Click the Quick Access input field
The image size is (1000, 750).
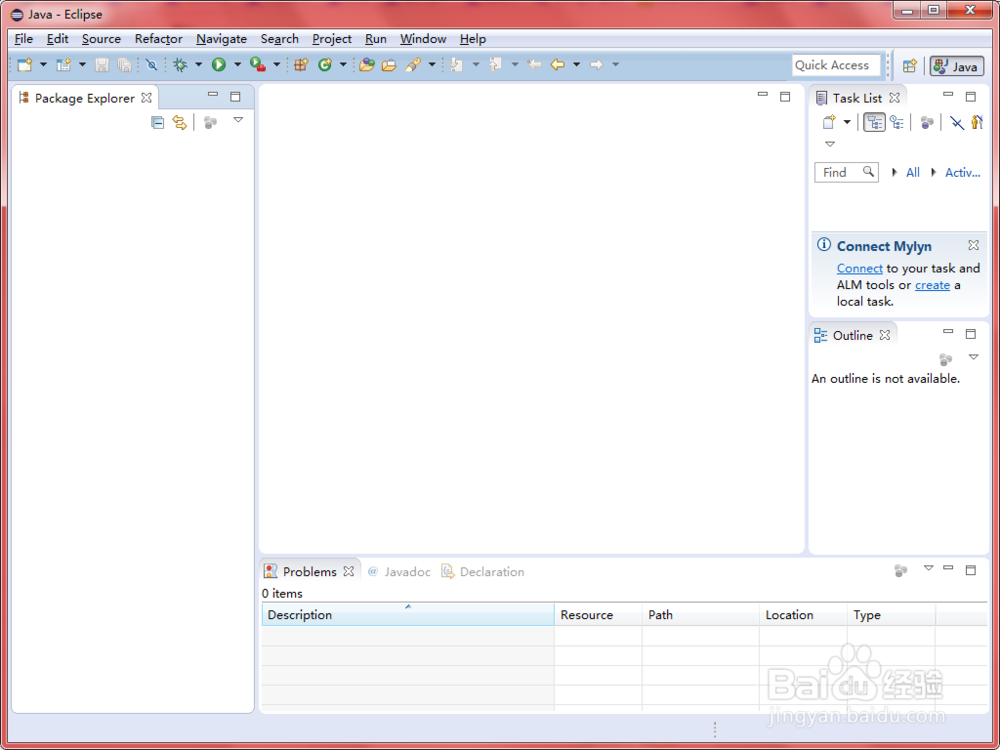click(x=836, y=65)
